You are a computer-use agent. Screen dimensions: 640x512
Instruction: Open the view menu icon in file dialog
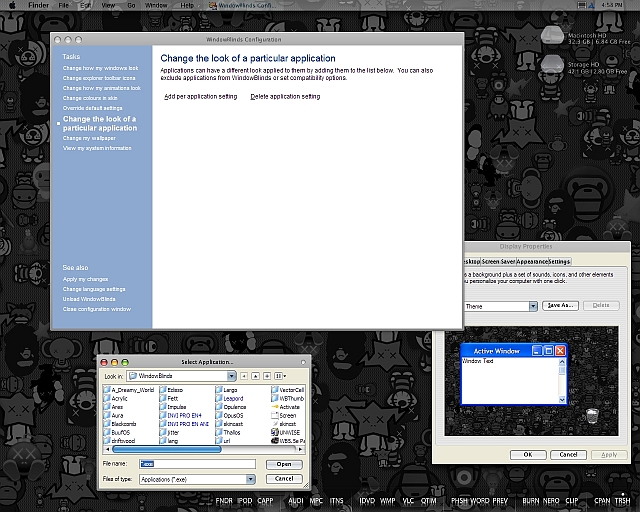[x=280, y=376]
